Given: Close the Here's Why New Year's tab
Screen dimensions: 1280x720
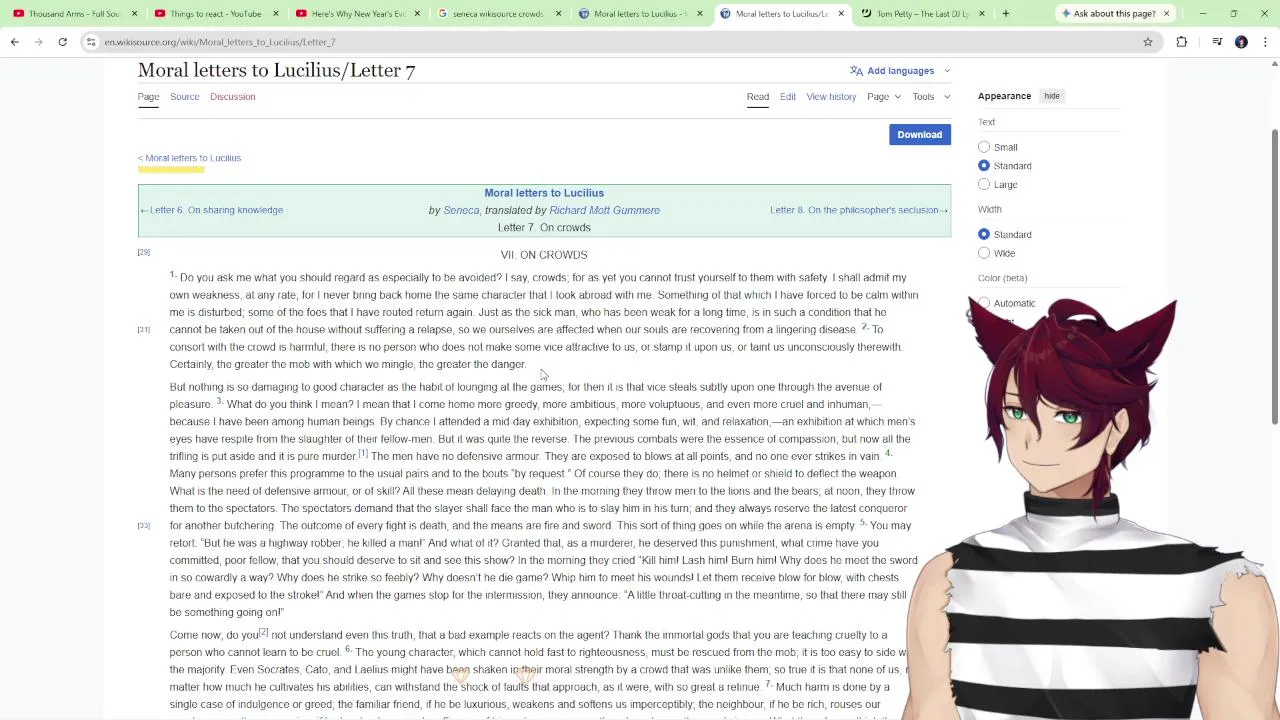Looking at the screenshot, I should (417, 14).
